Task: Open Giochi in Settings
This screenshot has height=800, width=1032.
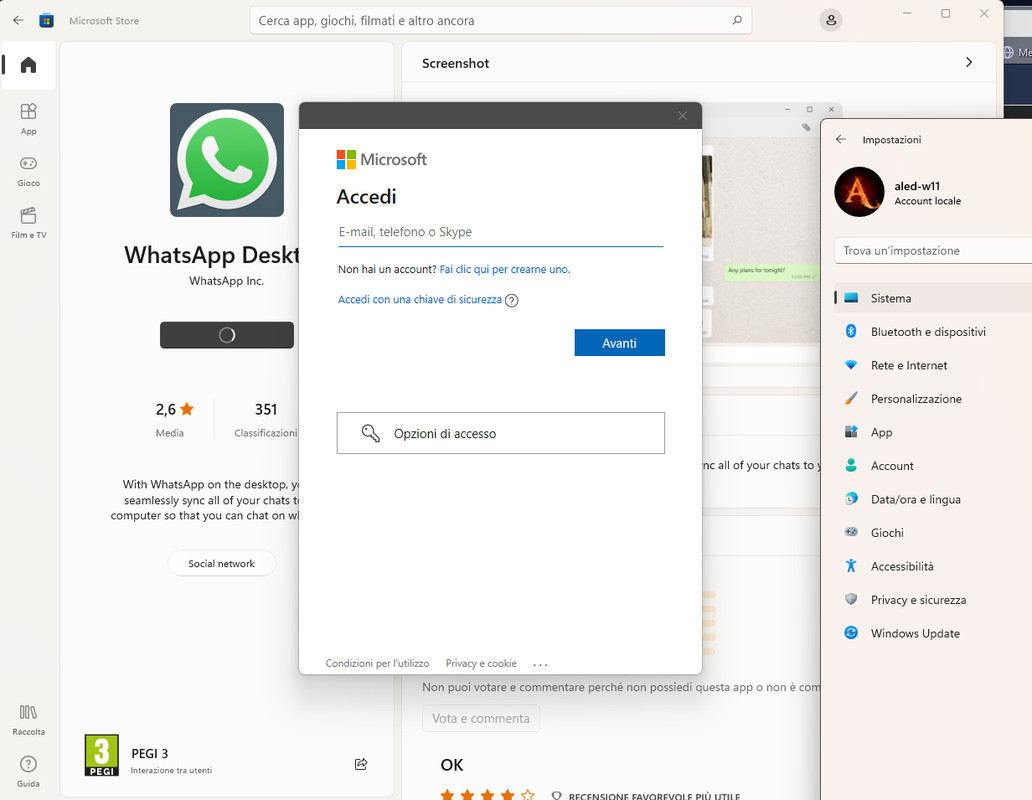Action: pos(933,533)
